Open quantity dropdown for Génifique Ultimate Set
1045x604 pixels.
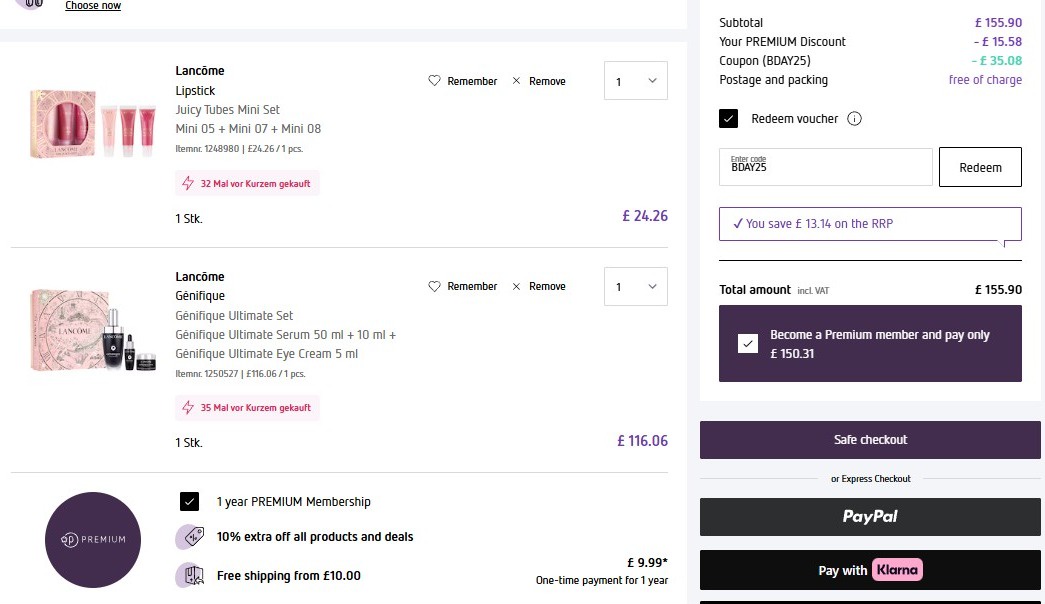[x=635, y=286]
